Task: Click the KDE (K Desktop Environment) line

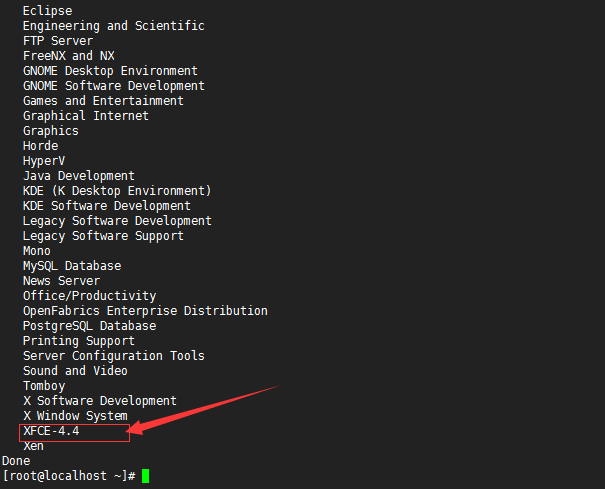Action: (117, 191)
